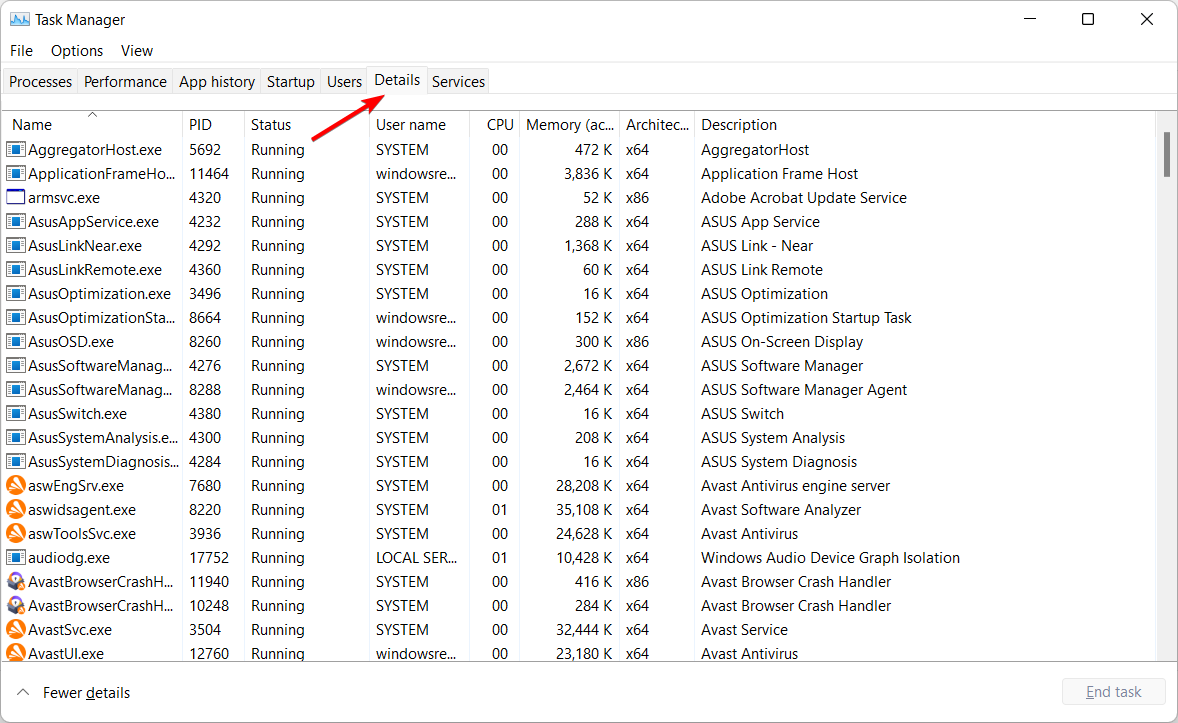
Task: Open the File menu
Action: (x=21, y=50)
